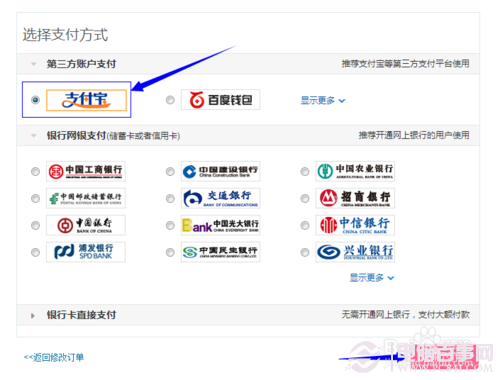Click the China Merchants Bank 招商银行 logo
Image resolution: width=500 pixels, height=380 pixels.
click(355, 198)
